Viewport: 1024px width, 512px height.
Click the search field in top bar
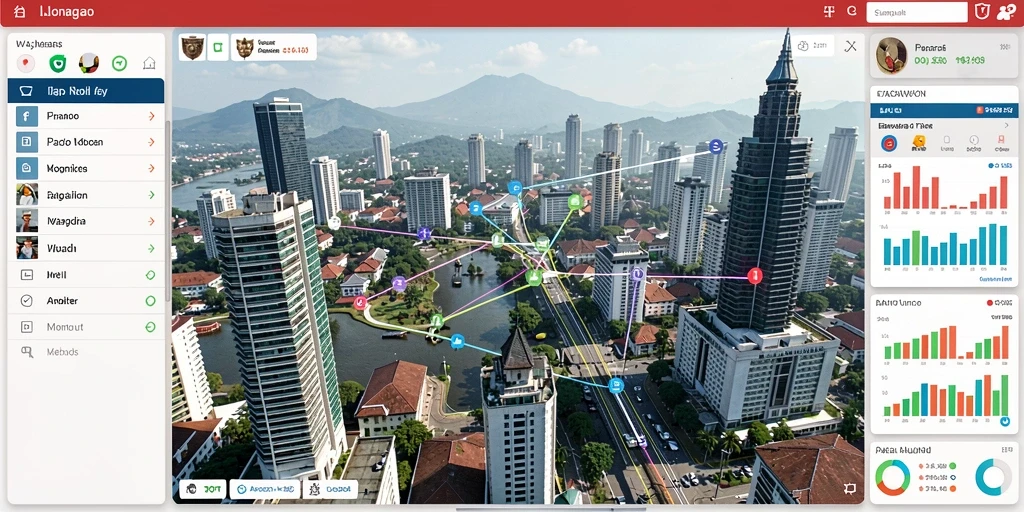tap(916, 12)
